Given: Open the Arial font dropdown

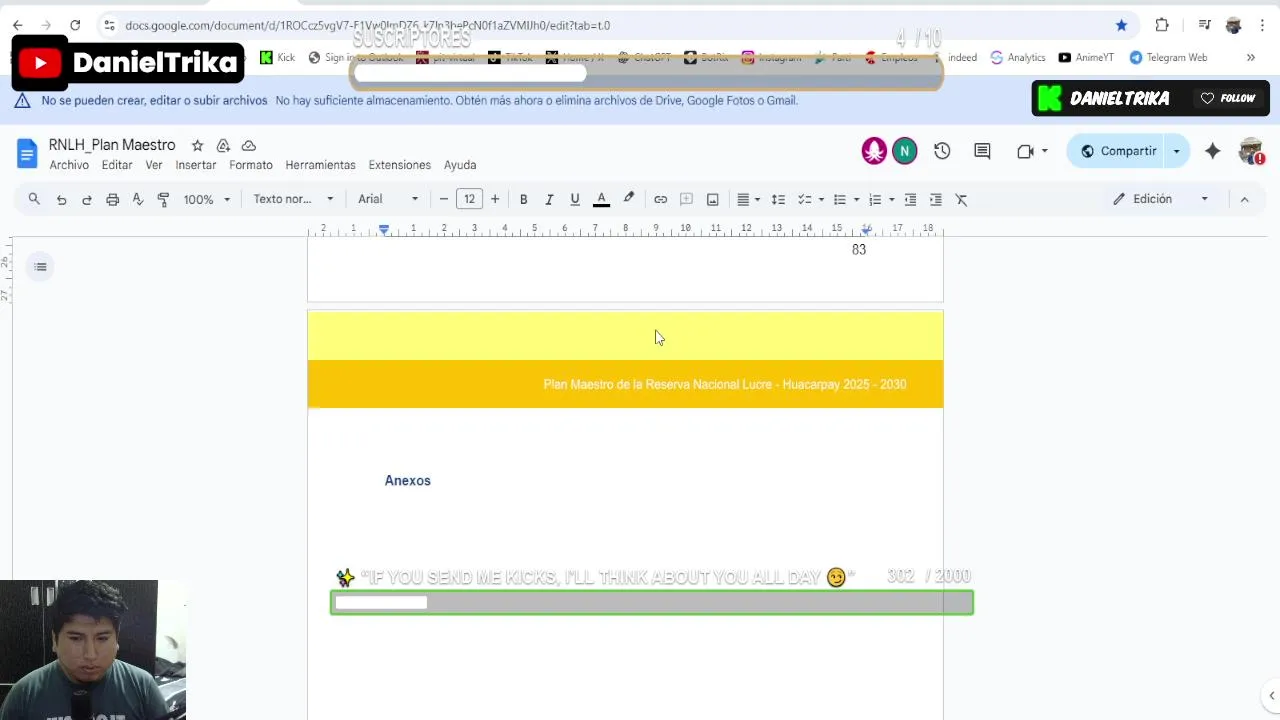Looking at the screenshot, I should 389,199.
